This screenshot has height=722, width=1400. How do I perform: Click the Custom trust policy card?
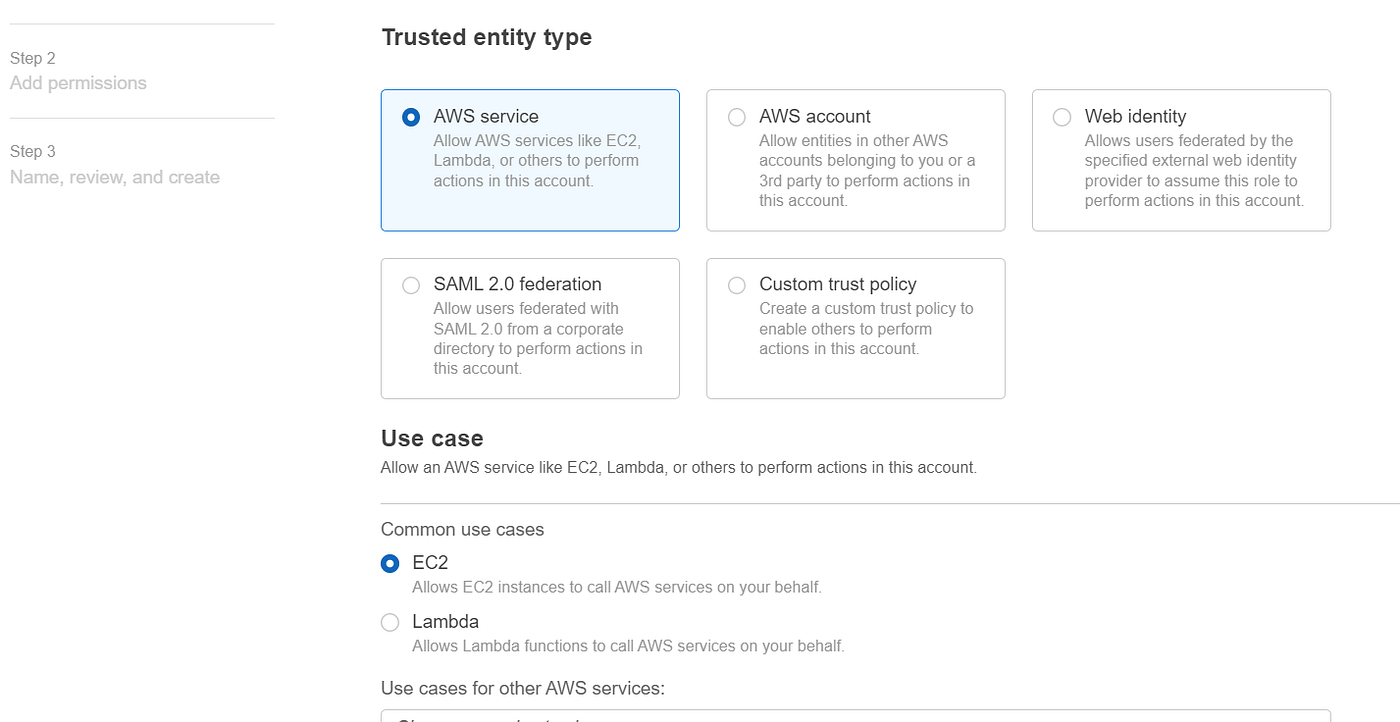[855, 328]
